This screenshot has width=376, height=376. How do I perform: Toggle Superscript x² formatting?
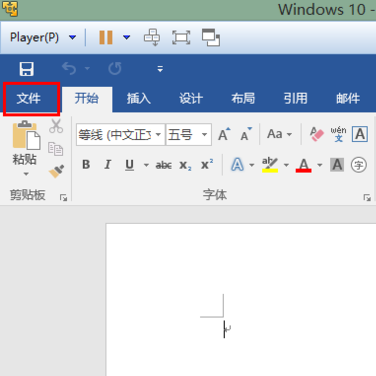click(207, 164)
